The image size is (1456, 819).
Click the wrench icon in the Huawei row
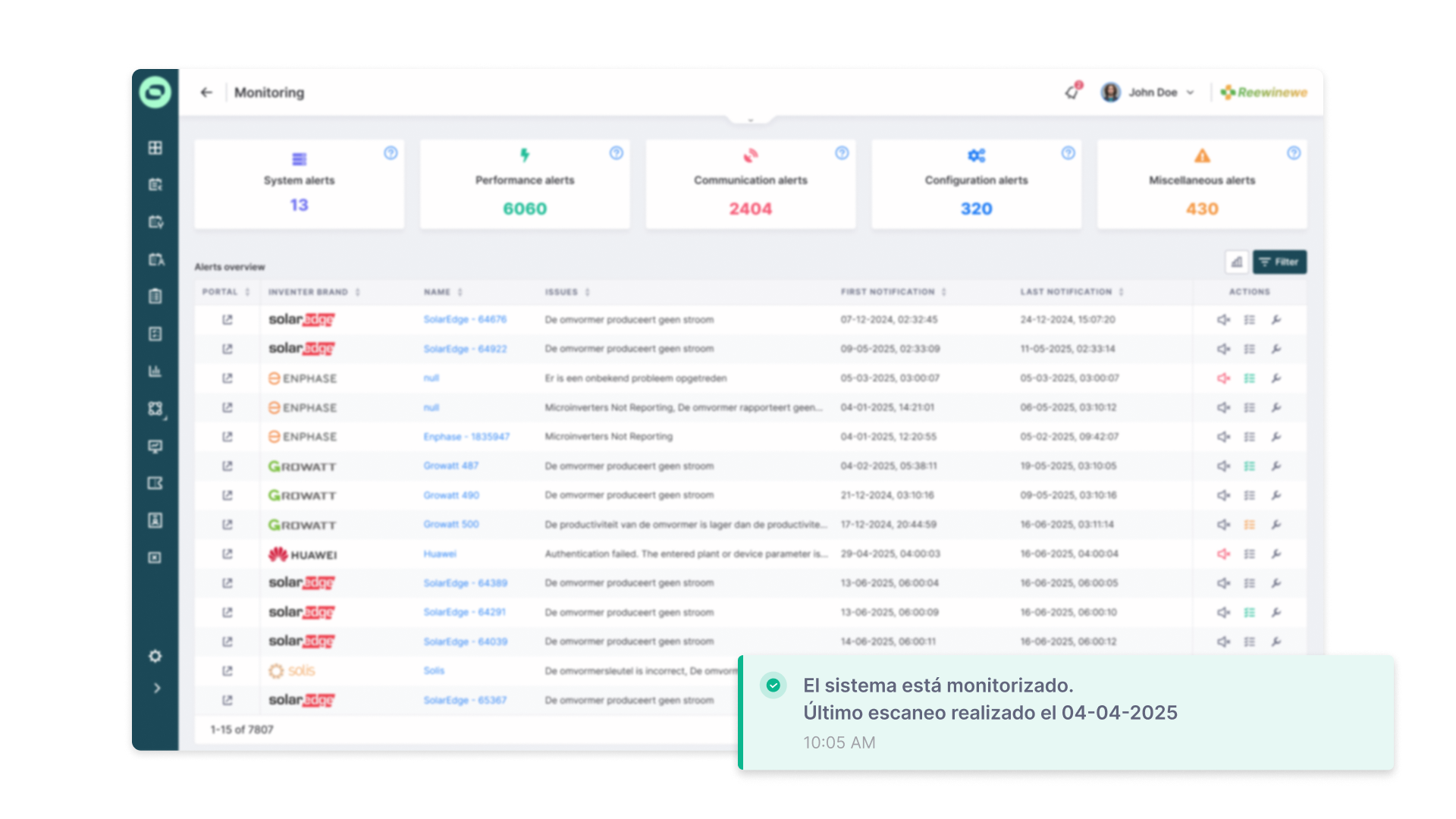(x=1276, y=554)
